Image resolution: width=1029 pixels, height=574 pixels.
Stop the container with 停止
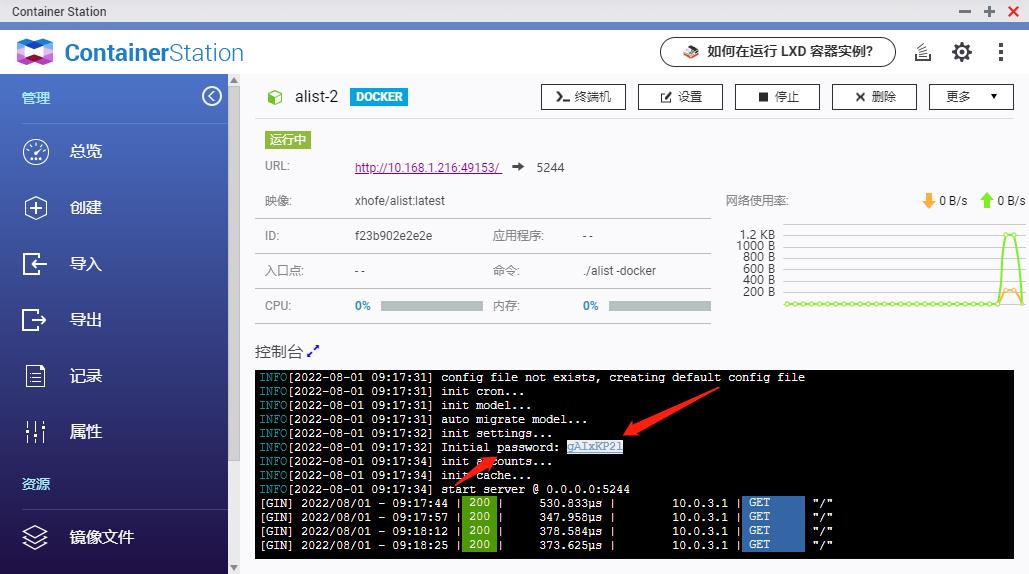[x=778, y=97]
